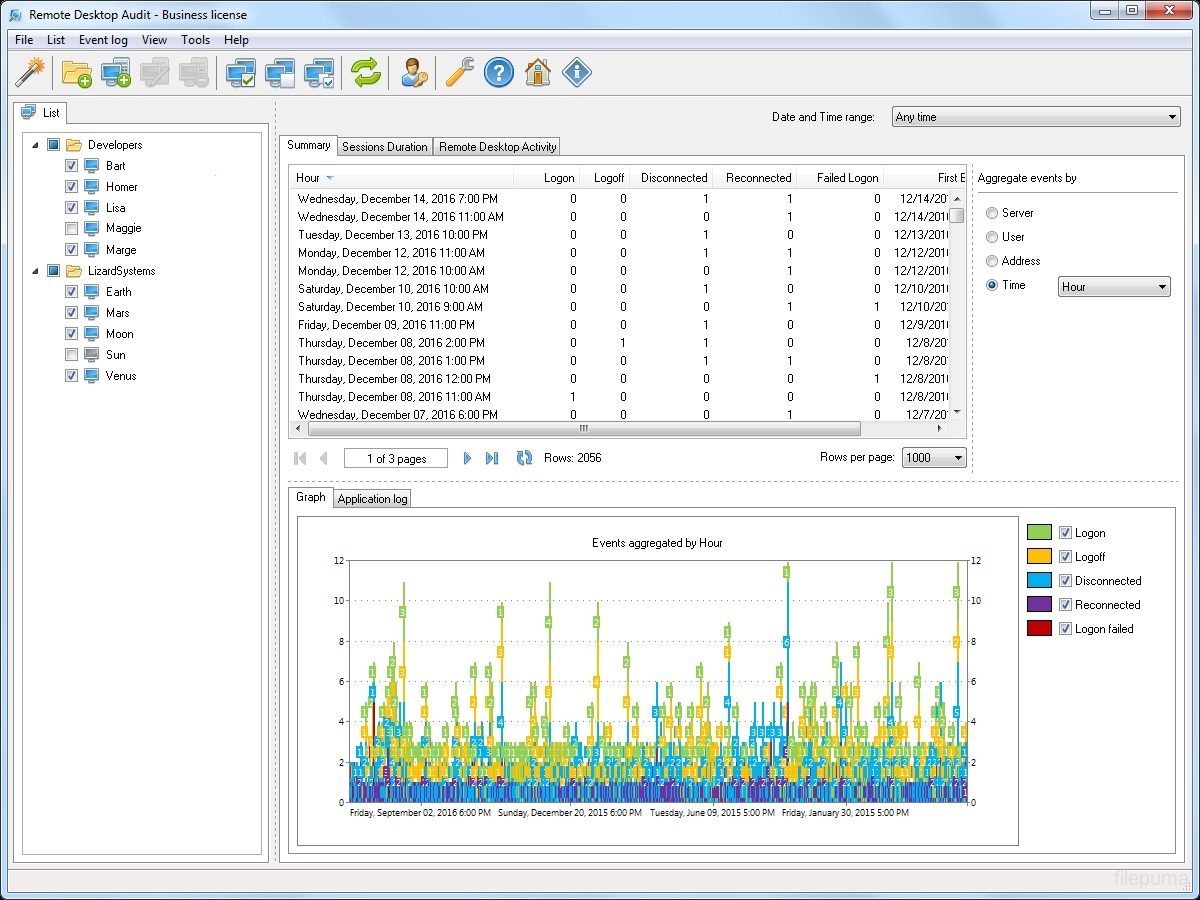Click the wizard wand toolbar icon
This screenshot has width=1200, height=900.
(31, 72)
